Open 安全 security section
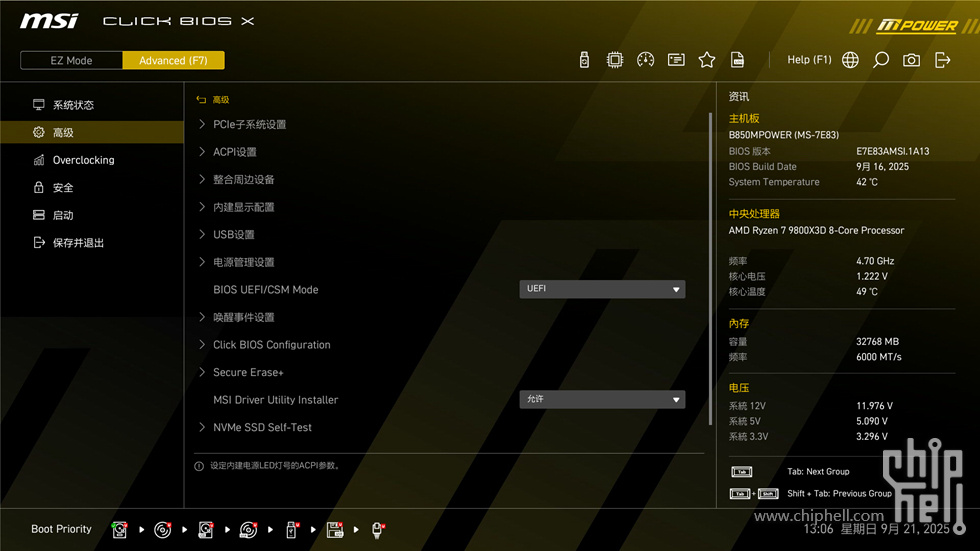 (x=92, y=187)
